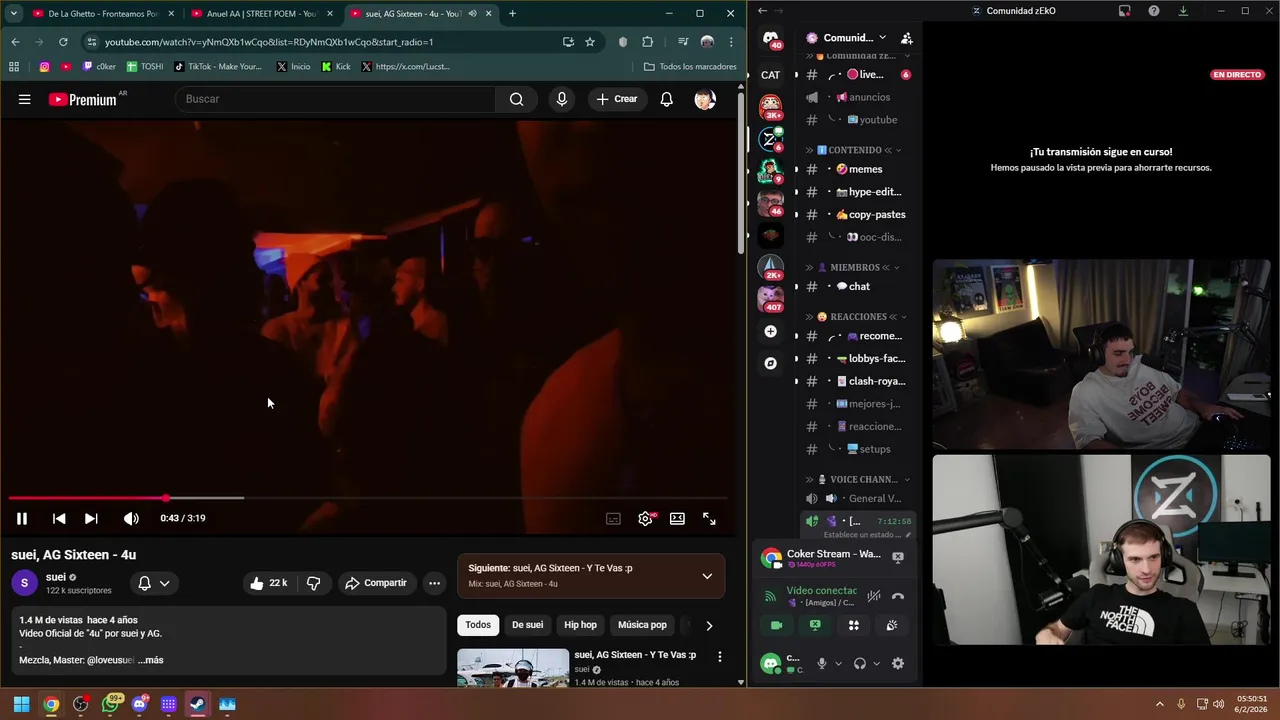Image resolution: width=1280 pixels, height=720 pixels.
Task: Show more filter chips with arrow
Action: [709, 625]
